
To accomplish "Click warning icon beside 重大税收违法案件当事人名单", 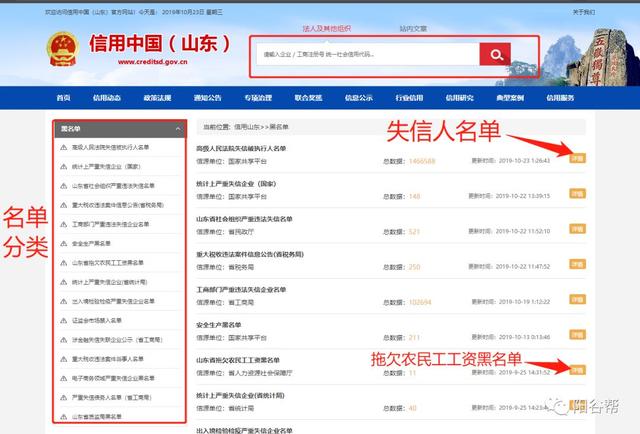I will click(x=64, y=359).
